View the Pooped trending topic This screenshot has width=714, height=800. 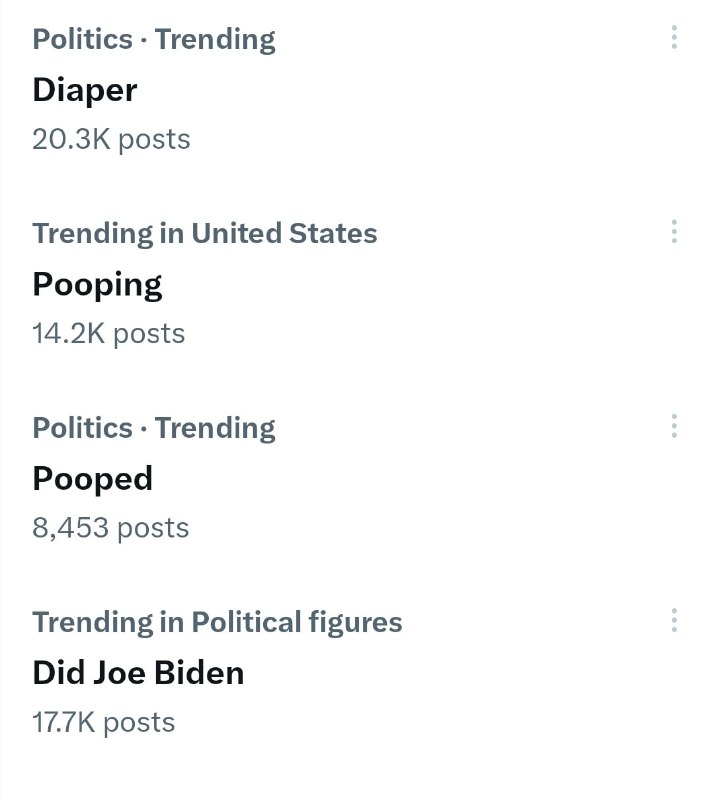tap(93, 479)
